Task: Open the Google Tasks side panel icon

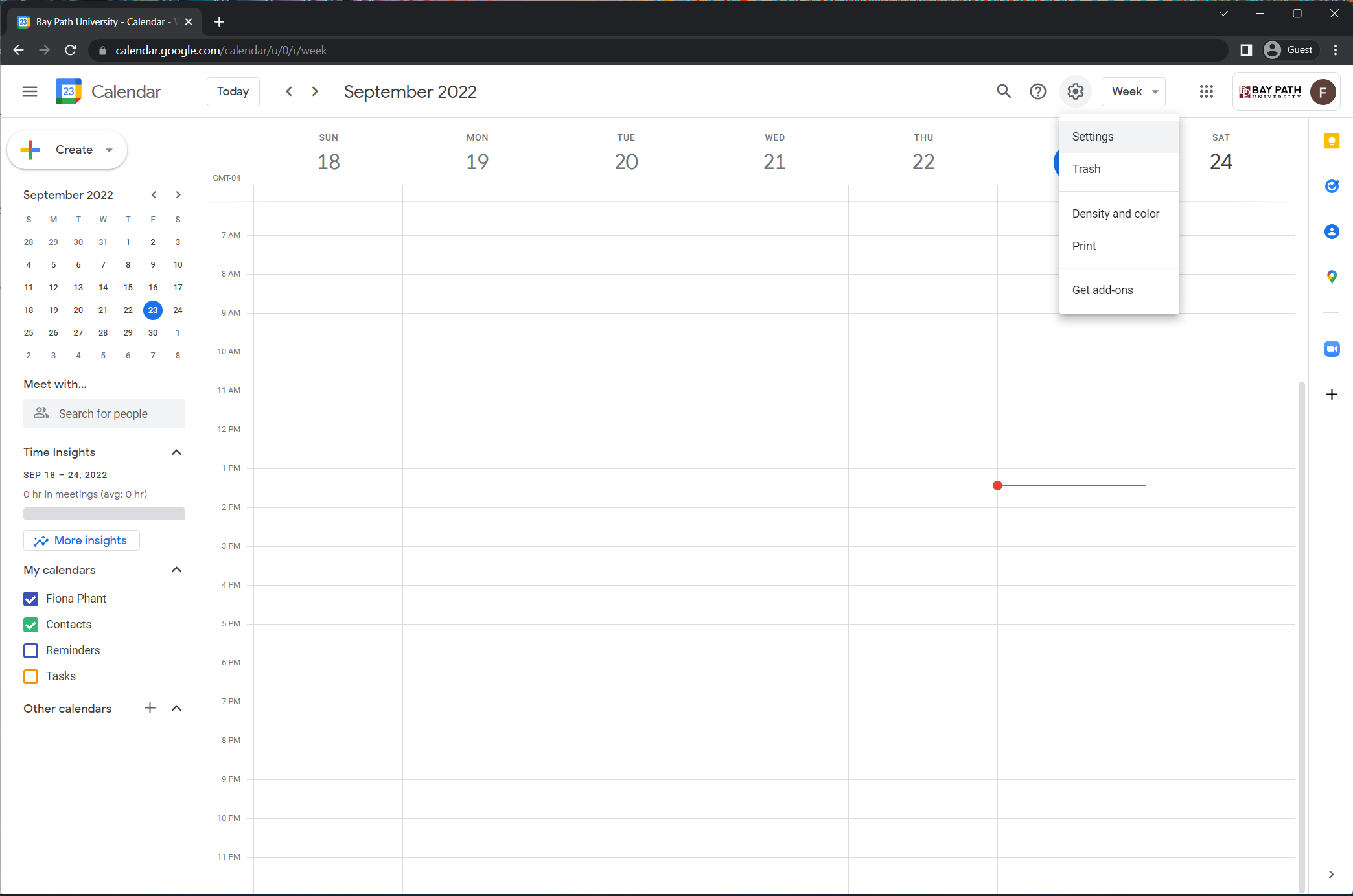Action: [x=1331, y=187]
